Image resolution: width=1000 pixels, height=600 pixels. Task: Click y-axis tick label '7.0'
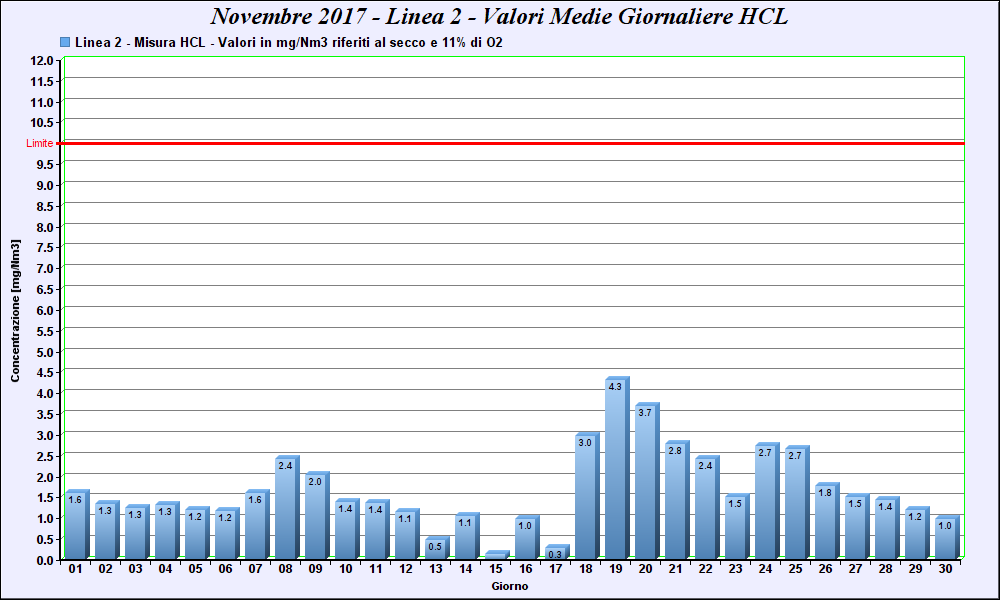pos(44,269)
